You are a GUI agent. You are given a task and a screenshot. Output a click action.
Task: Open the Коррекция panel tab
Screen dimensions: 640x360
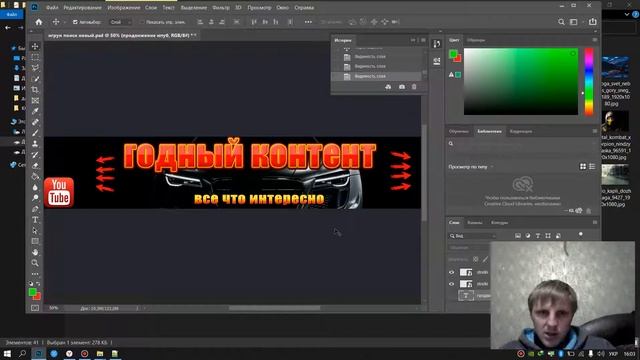click(521, 131)
